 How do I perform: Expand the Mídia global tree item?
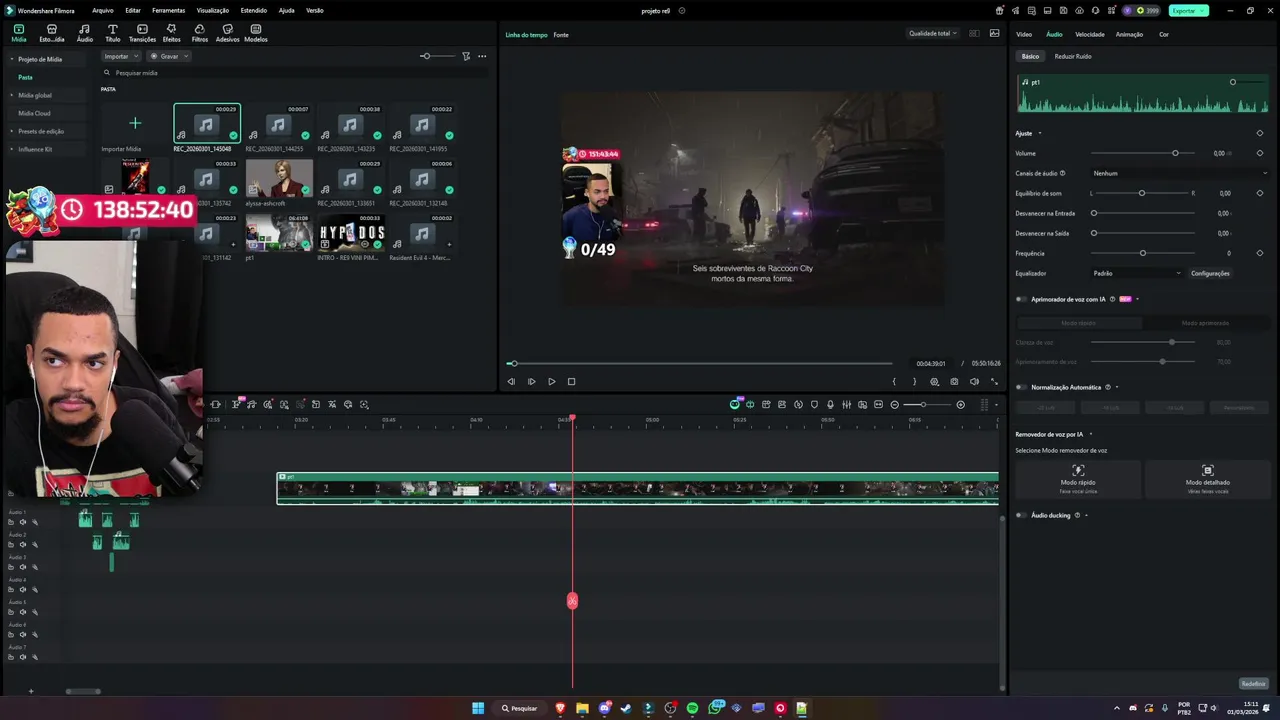click(12, 95)
